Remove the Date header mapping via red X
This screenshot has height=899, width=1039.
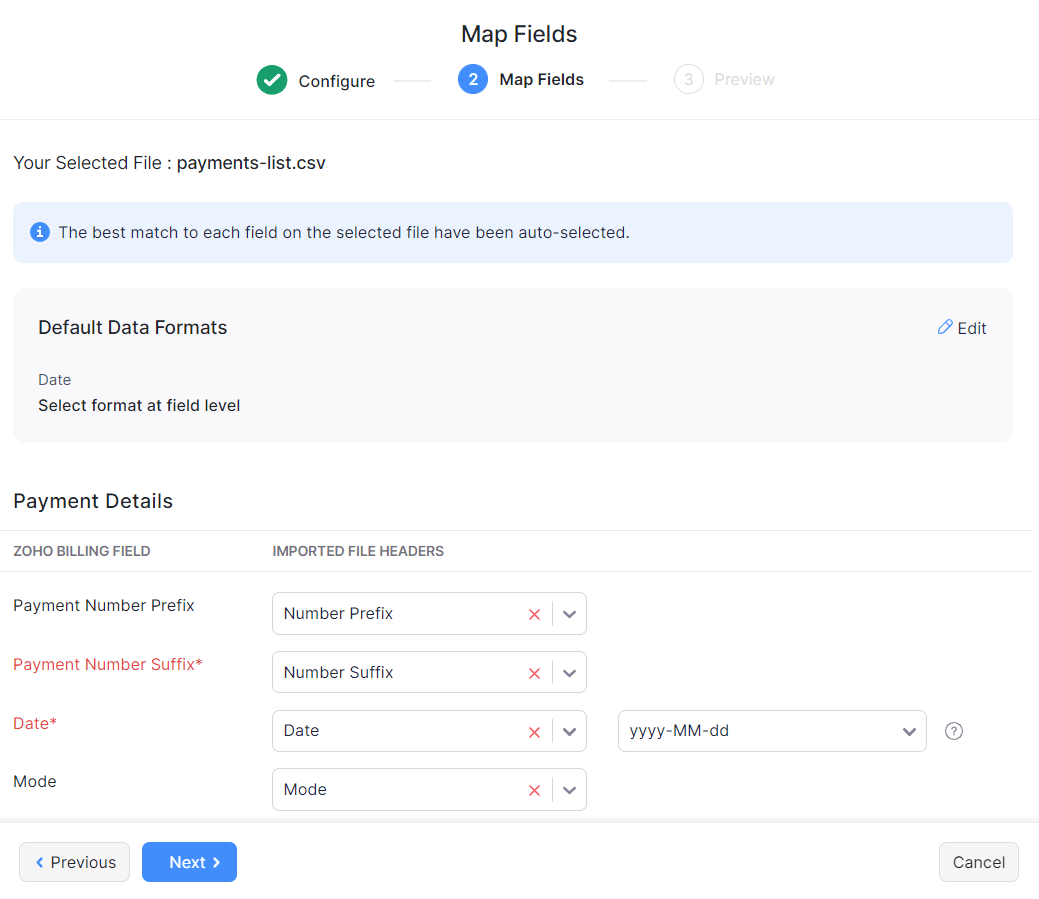(534, 732)
